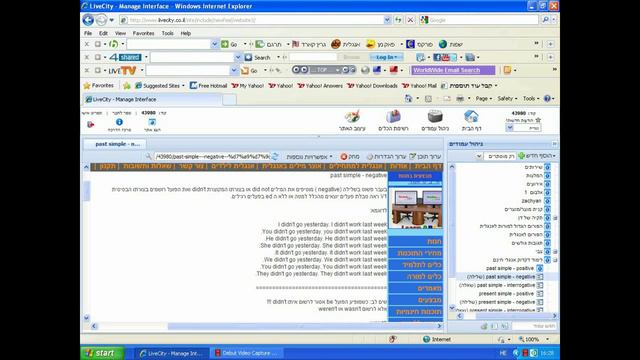Open the page filter combo in management panel

click(496, 156)
